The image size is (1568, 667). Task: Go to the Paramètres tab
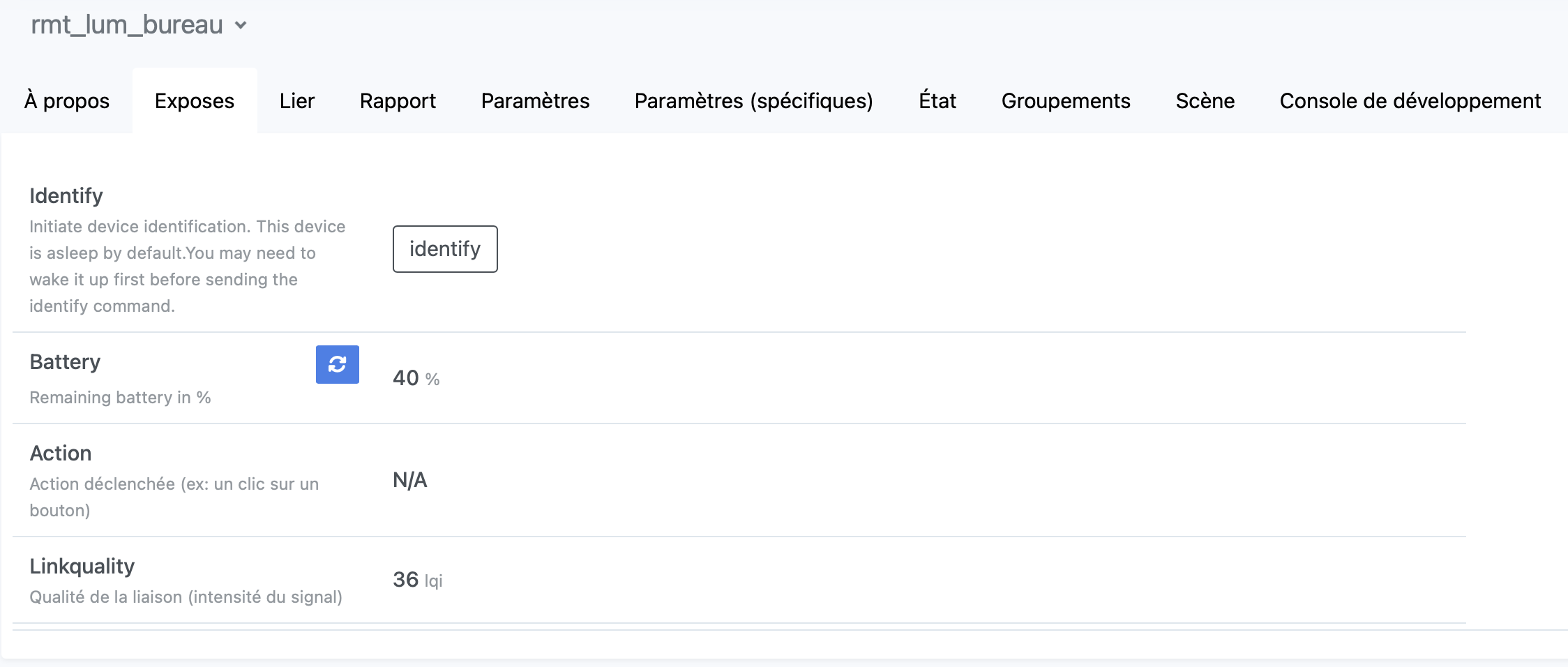tap(535, 101)
